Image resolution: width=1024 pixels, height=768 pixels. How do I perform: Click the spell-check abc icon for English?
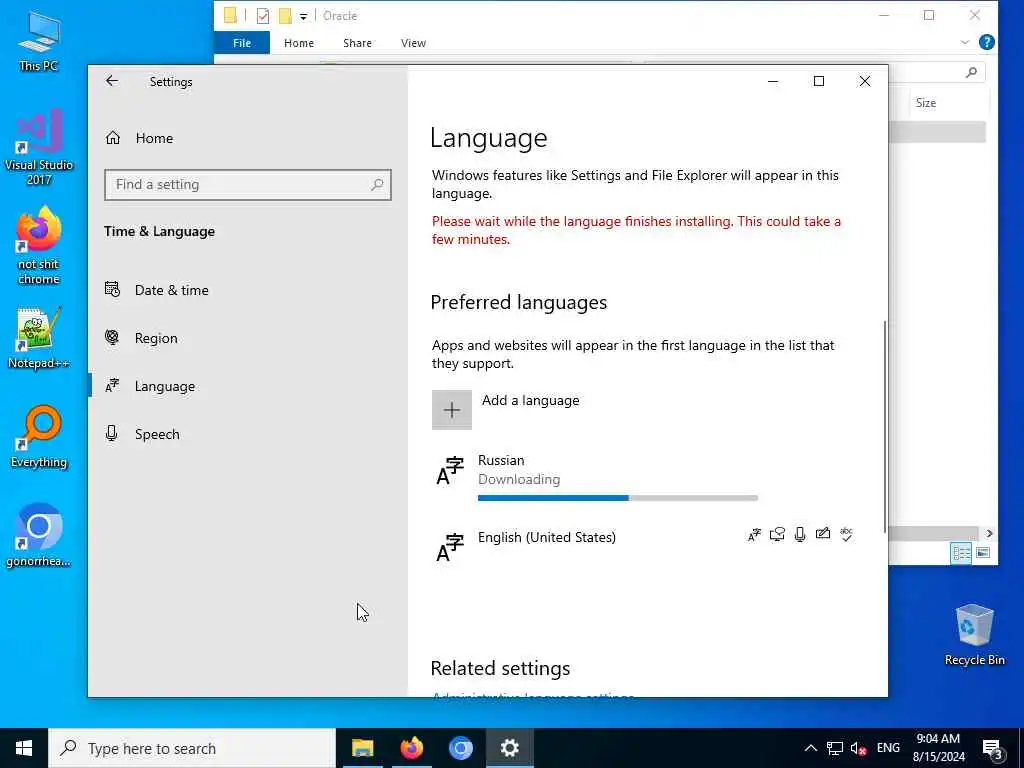[846, 534]
